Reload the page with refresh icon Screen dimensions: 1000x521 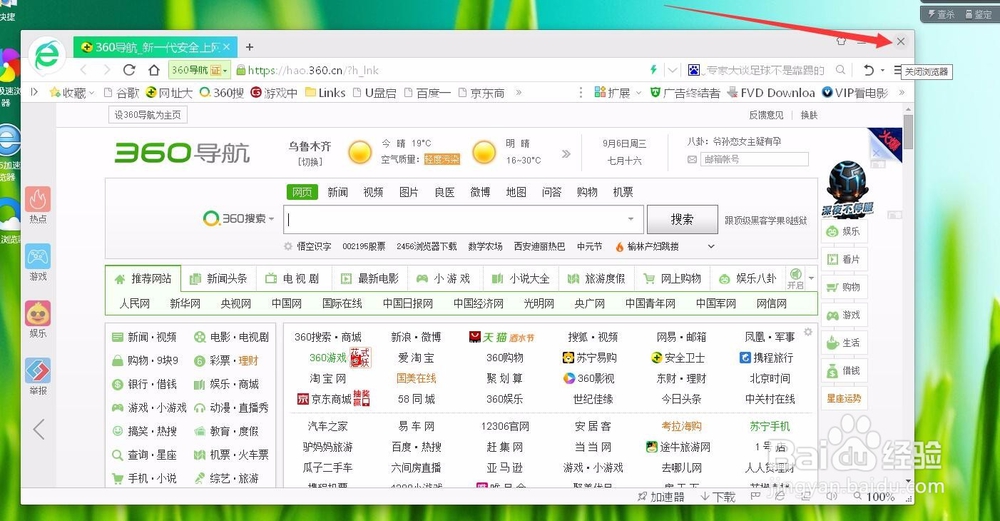pyautogui.click(x=129, y=70)
